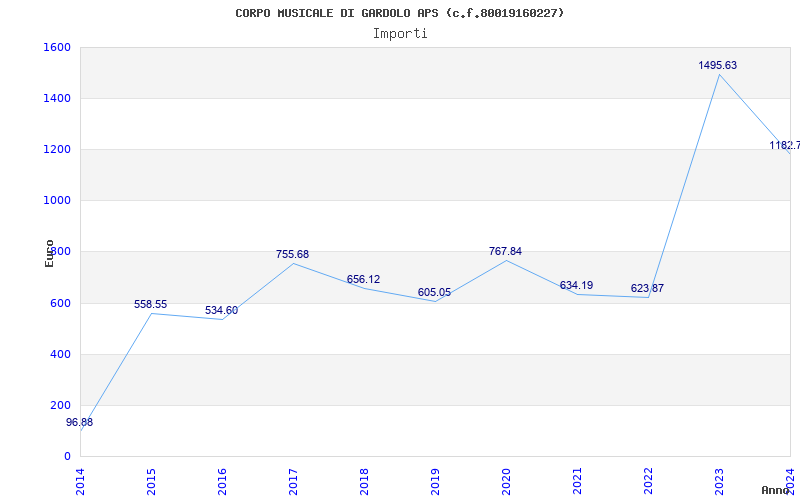Select the 1000 y-axis value label

coord(57,201)
